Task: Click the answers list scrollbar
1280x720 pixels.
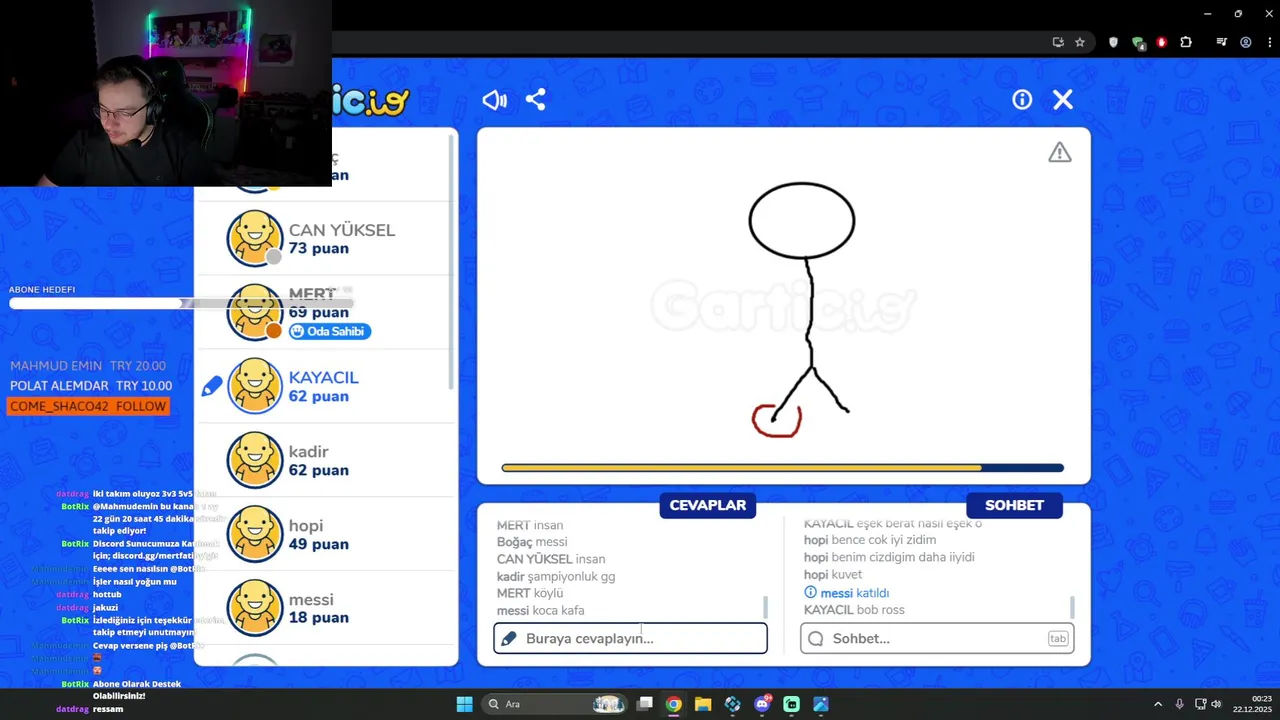Action: click(765, 607)
